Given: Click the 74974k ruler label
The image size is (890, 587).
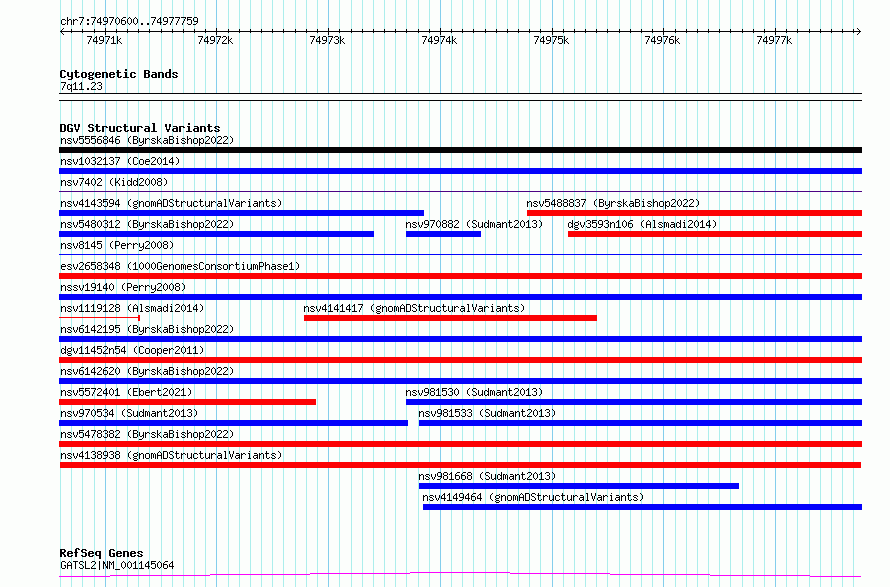Looking at the screenshot, I should pyautogui.click(x=439, y=40).
